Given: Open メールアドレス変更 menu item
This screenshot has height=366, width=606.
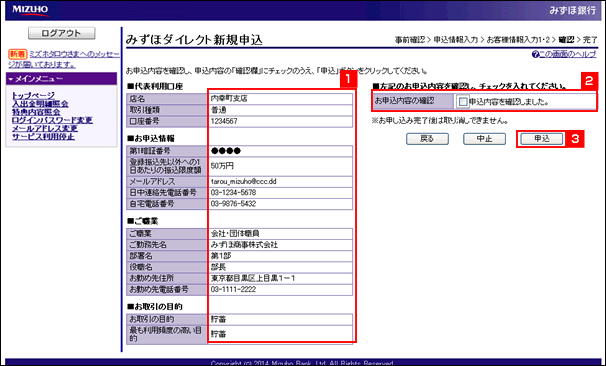Looking at the screenshot, I should pyautogui.click(x=45, y=128).
